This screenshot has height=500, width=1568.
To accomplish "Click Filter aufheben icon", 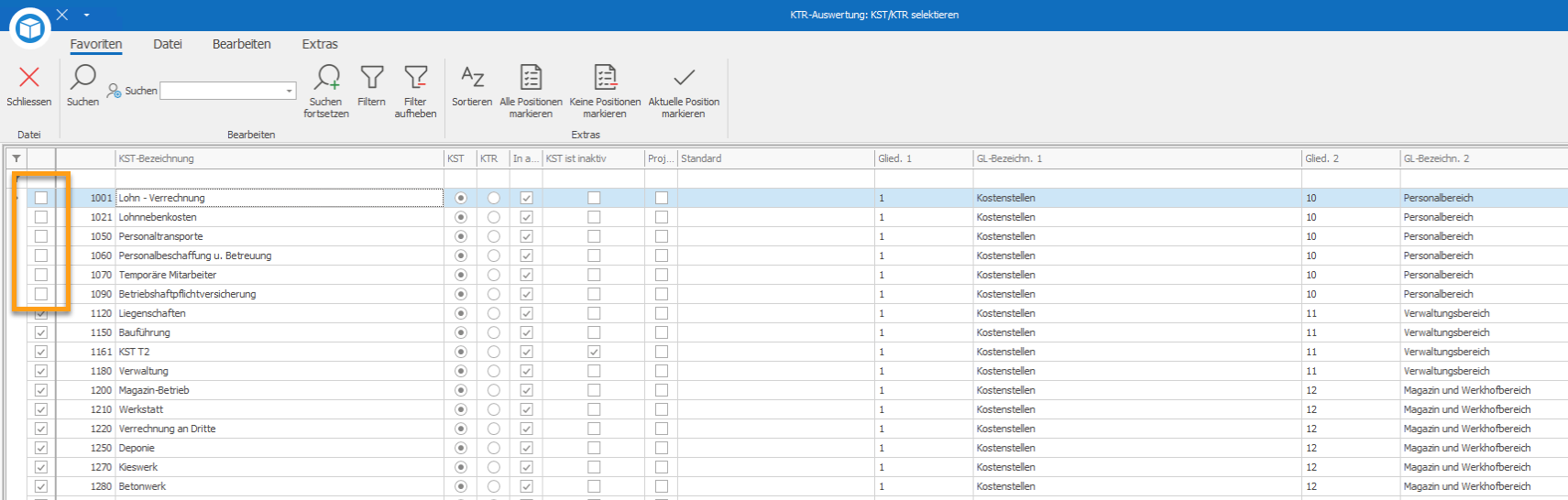I will (x=415, y=79).
